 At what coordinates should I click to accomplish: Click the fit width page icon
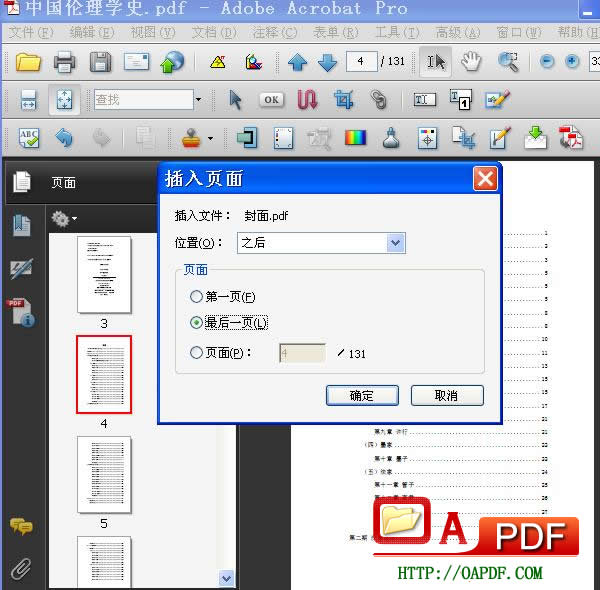point(29,100)
